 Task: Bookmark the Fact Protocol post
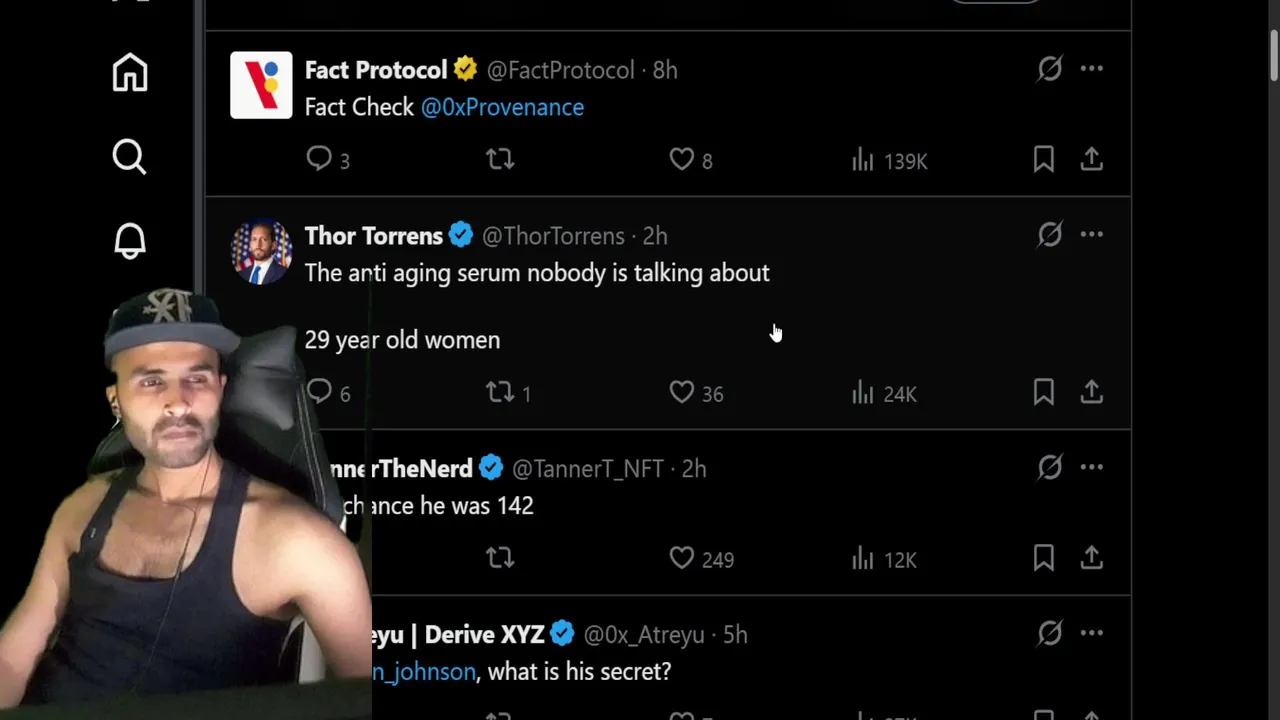(x=1043, y=159)
